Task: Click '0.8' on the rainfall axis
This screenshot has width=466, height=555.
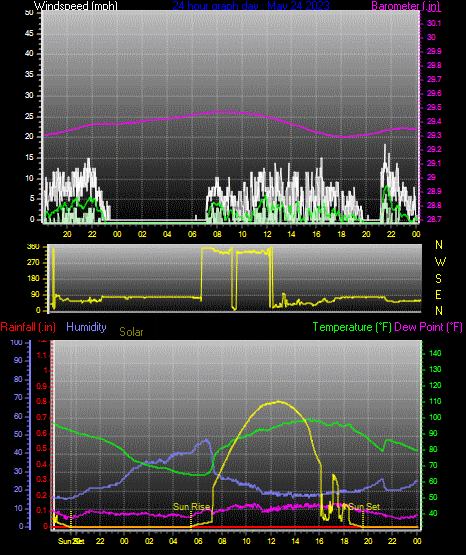Action: (42, 402)
